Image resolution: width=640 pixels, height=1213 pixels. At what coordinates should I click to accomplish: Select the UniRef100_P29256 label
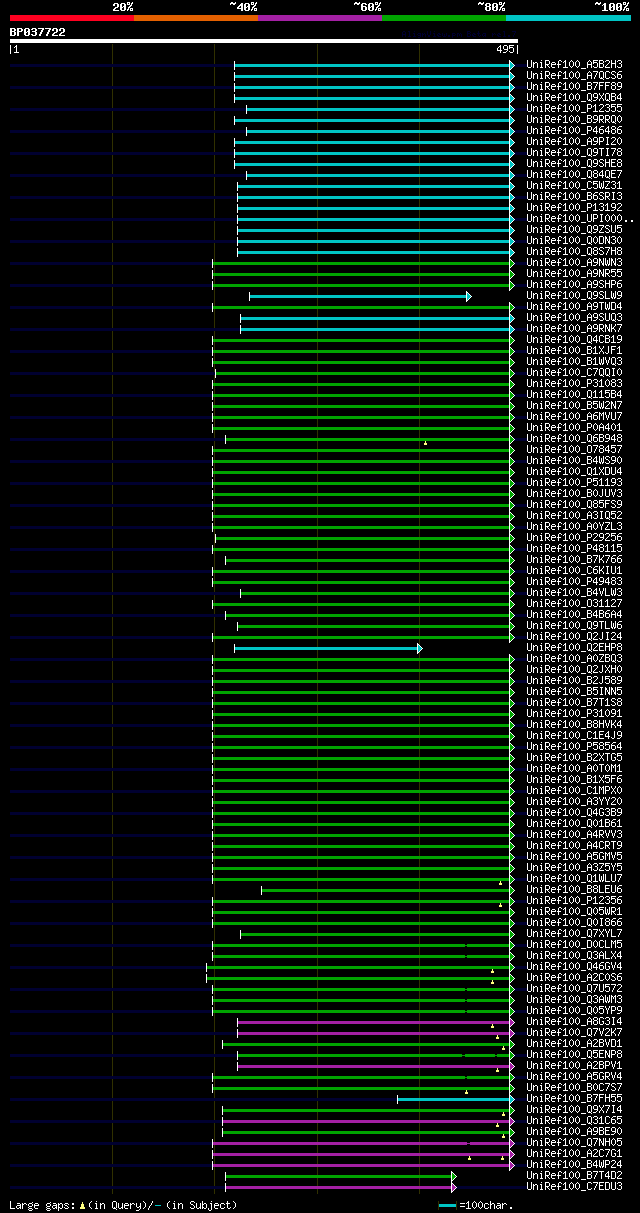[574, 537]
